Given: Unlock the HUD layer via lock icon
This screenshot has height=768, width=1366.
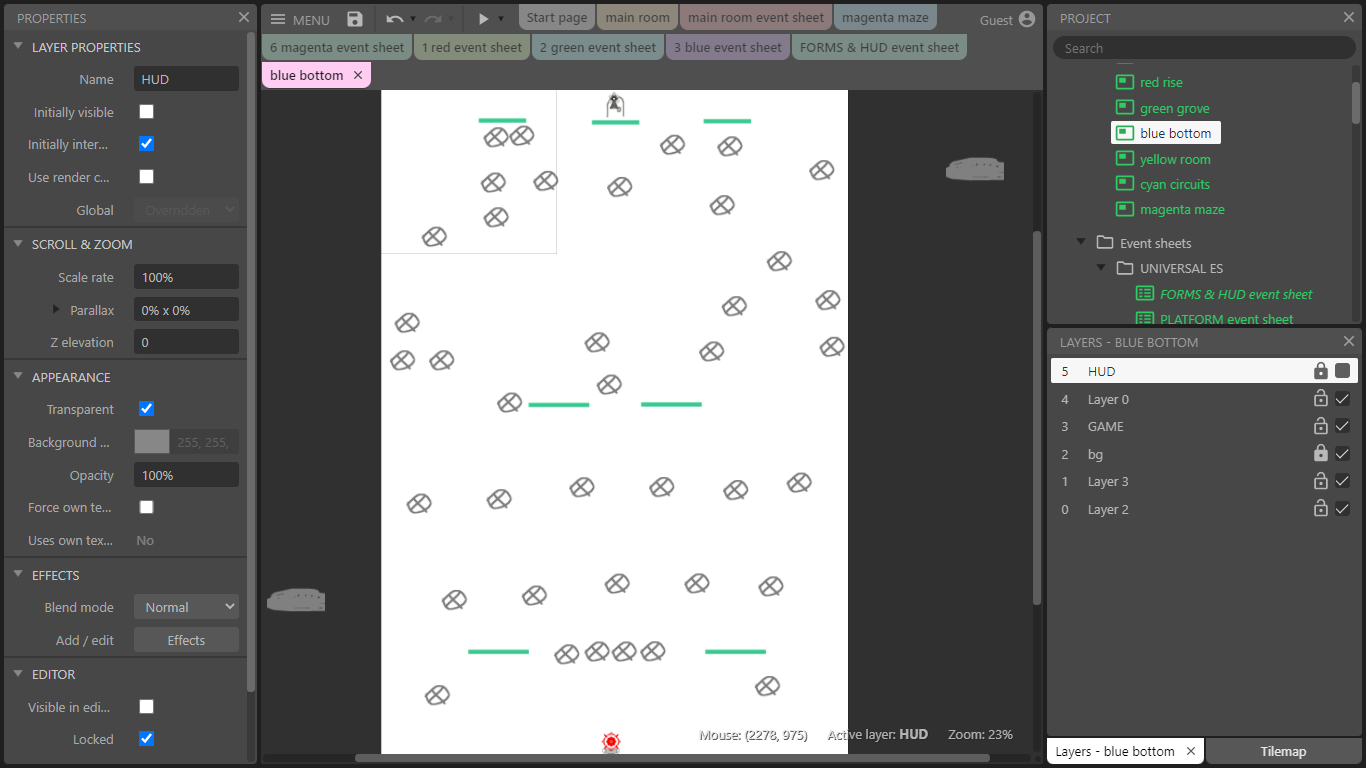Looking at the screenshot, I should [1320, 371].
